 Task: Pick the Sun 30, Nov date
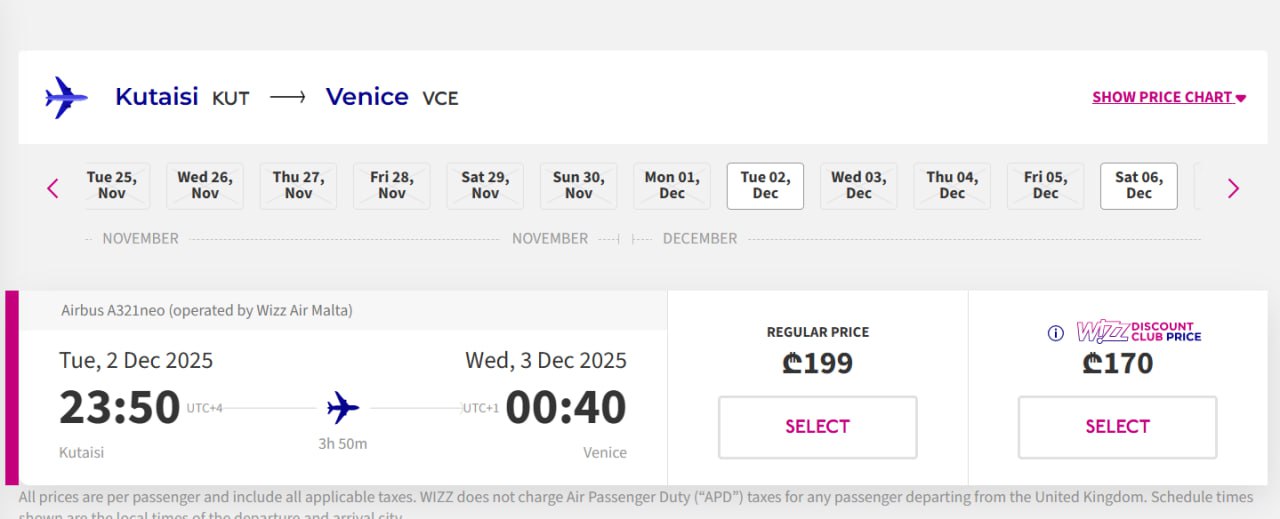[x=578, y=186]
